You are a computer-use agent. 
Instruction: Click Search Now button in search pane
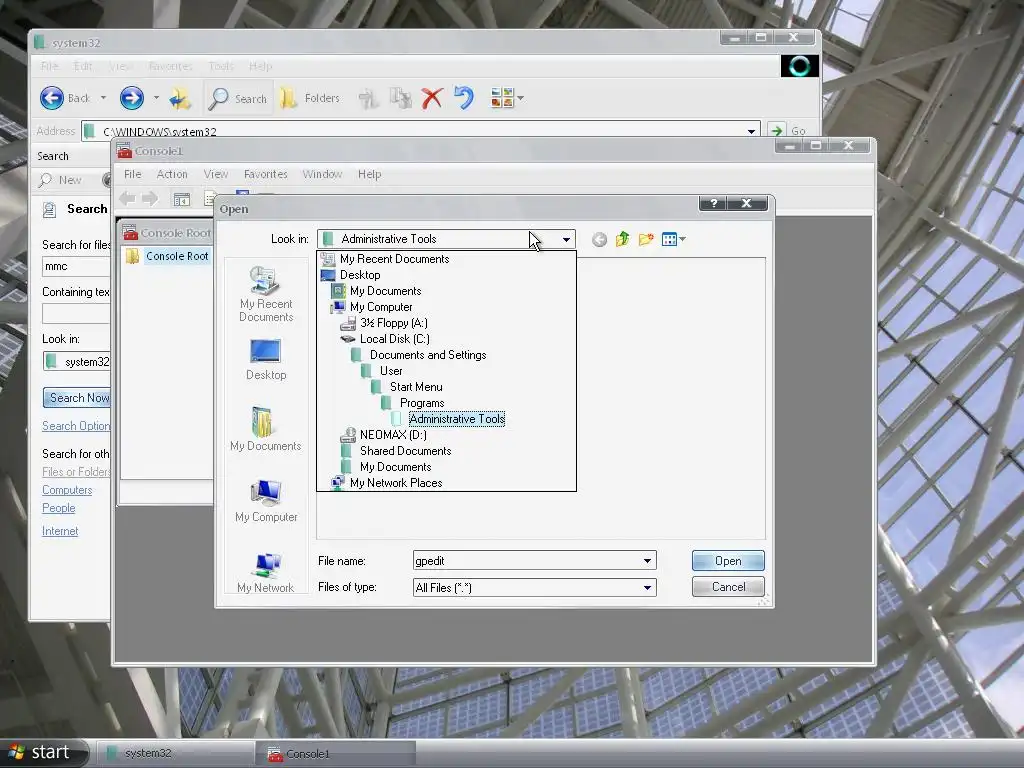point(76,398)
